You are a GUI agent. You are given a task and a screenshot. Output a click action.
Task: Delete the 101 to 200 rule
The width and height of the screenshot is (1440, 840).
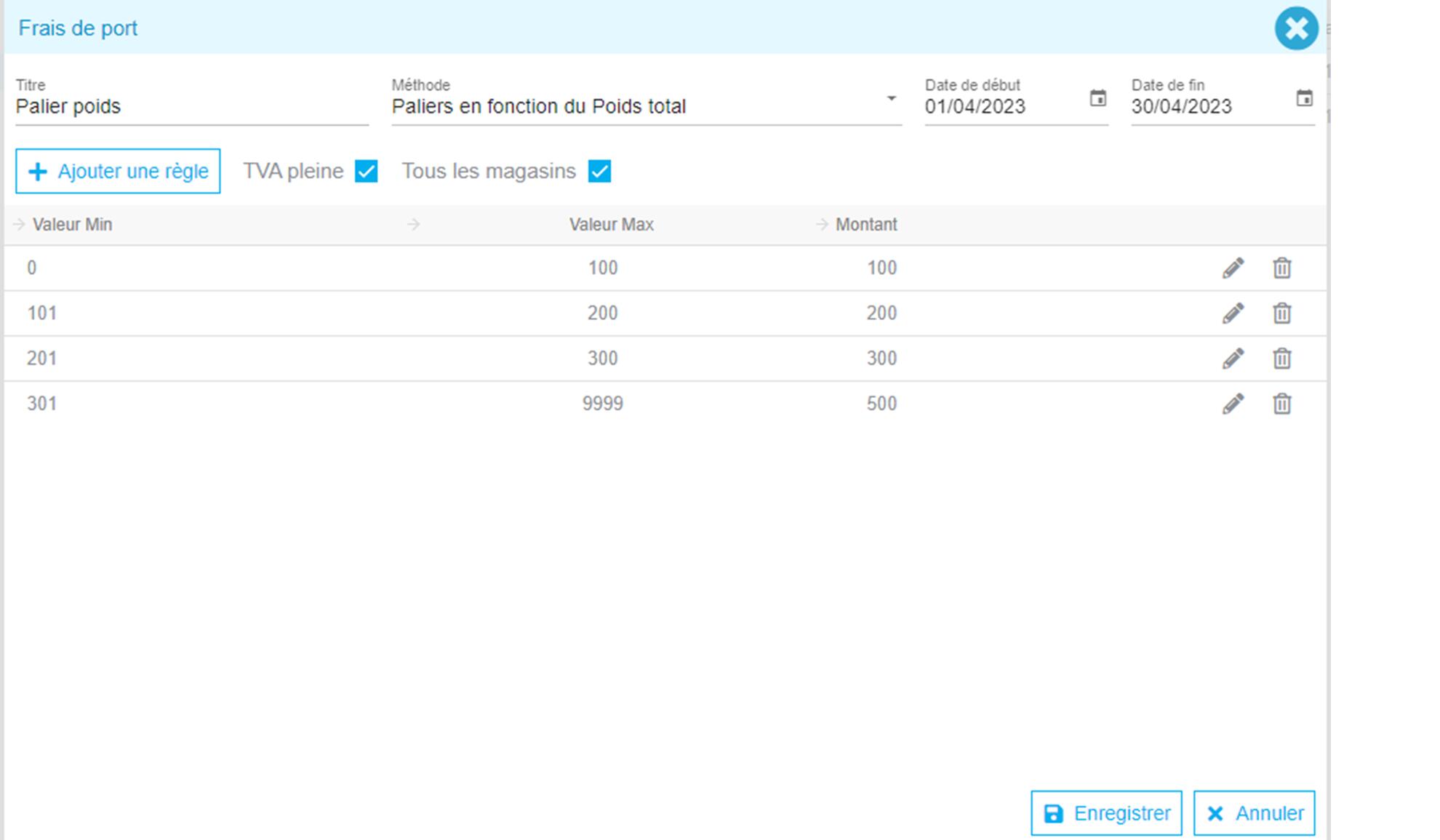1281,313
